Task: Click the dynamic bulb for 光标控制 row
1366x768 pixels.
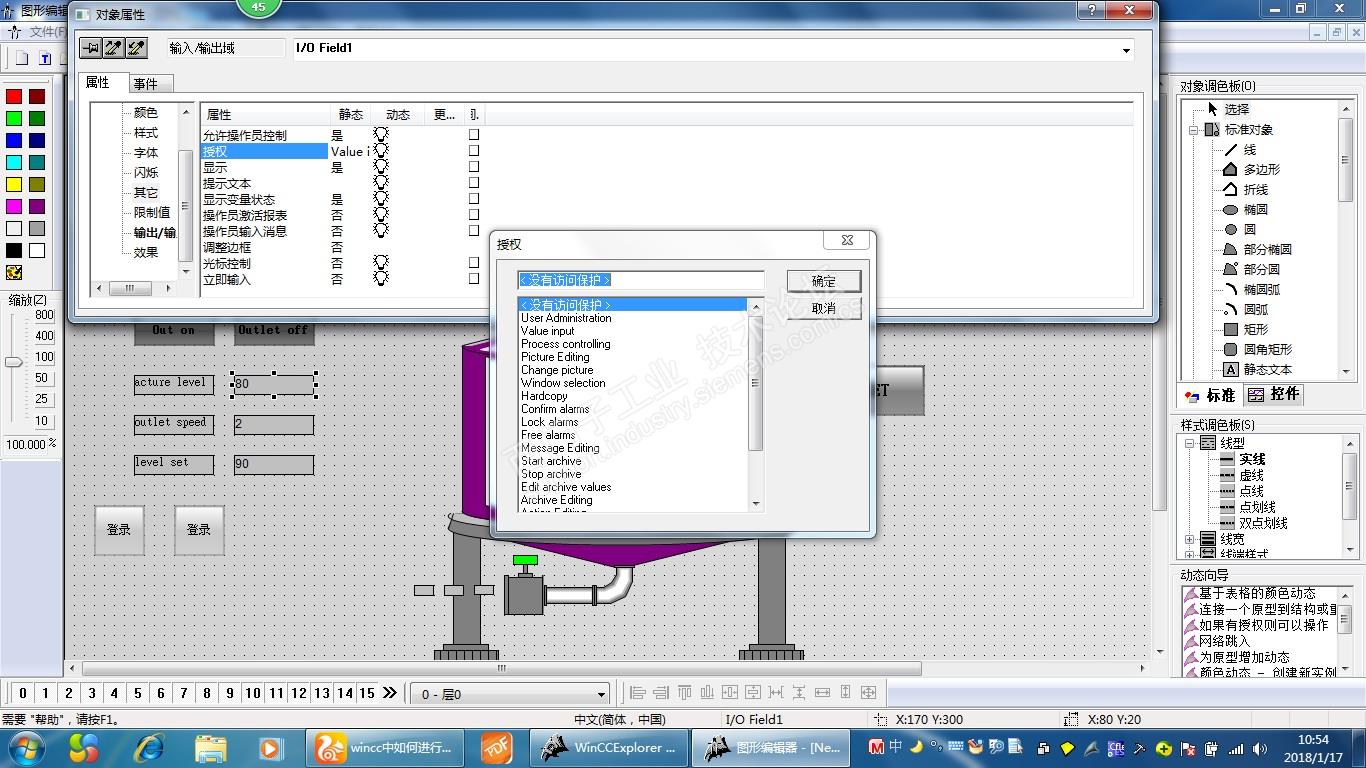Action: (381, 263)
